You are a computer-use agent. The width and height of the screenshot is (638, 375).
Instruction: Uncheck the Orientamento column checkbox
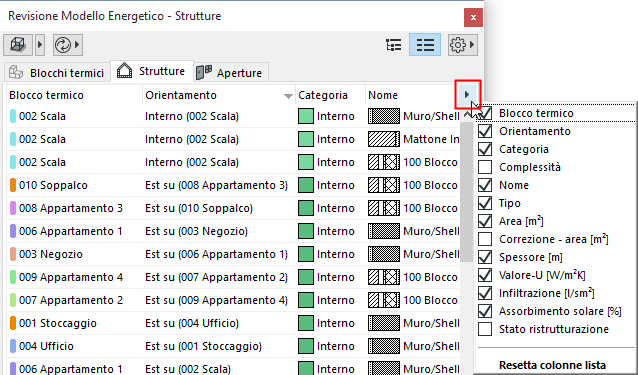485,131
